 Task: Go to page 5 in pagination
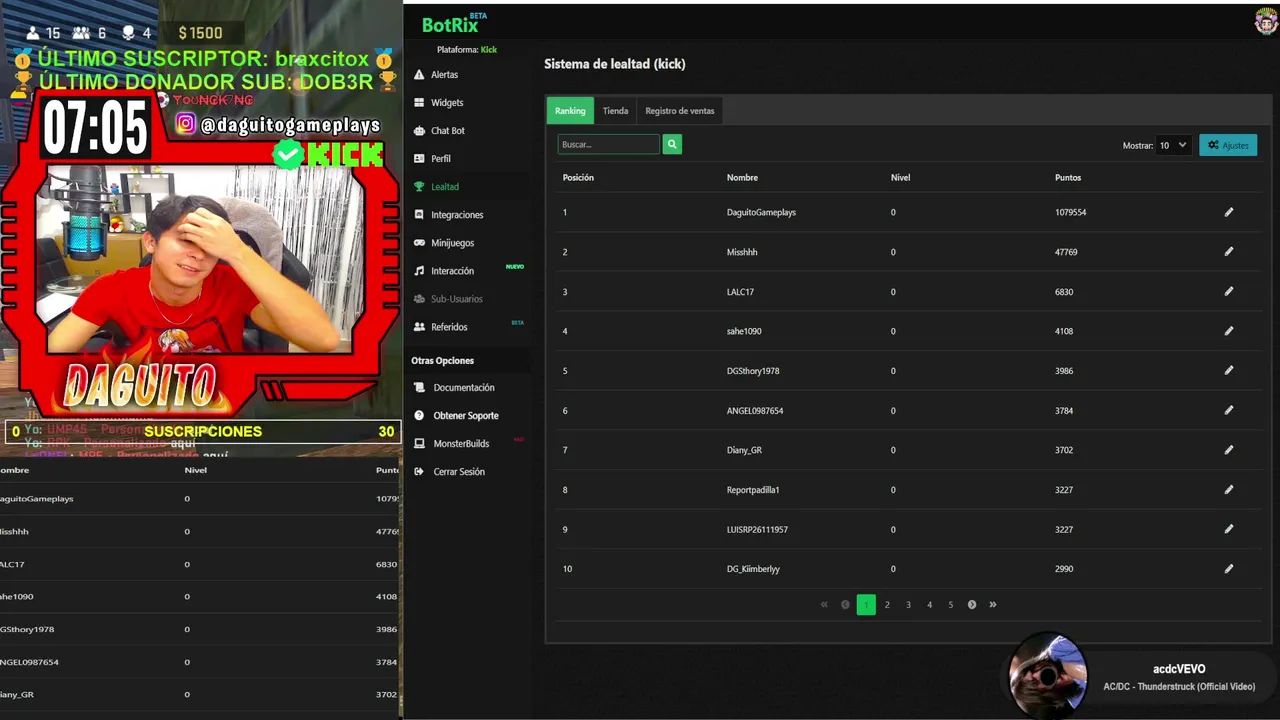pyautogui.click(x=950, y=604)
